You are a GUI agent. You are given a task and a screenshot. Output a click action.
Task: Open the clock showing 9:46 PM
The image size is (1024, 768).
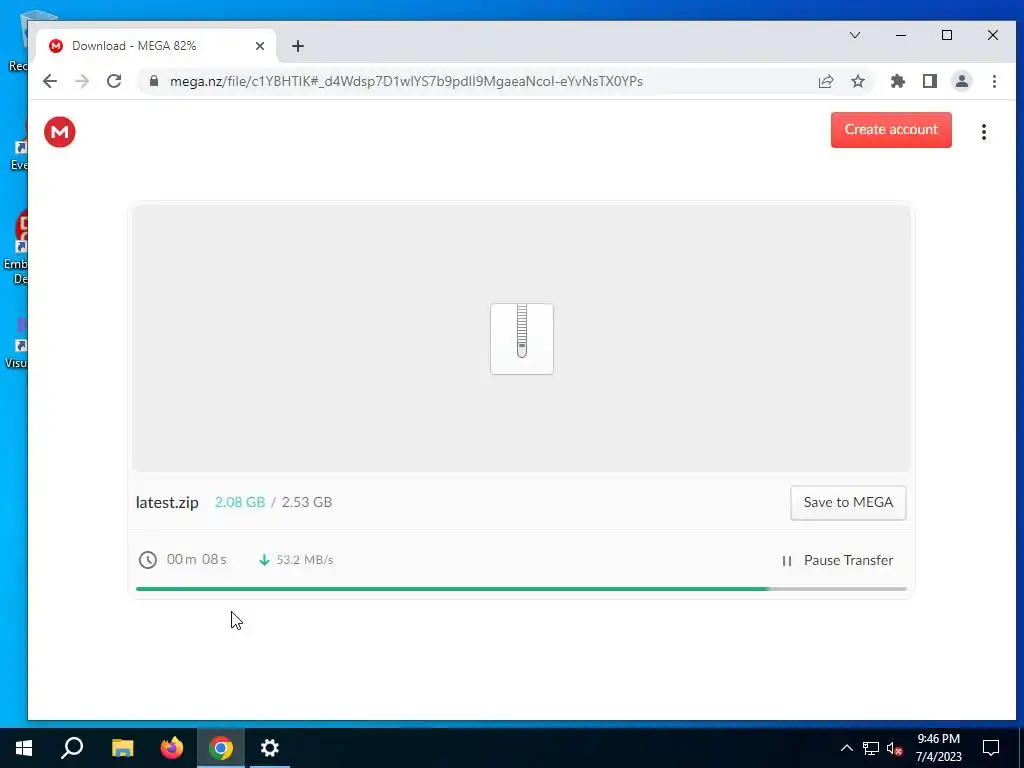pyautogui.click(x=938, y=748)
